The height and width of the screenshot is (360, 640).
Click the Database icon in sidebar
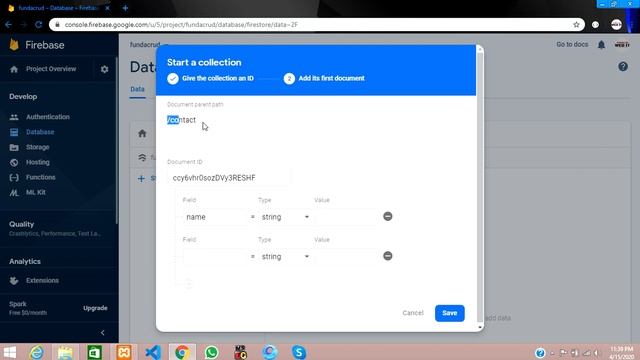point(14,132)
